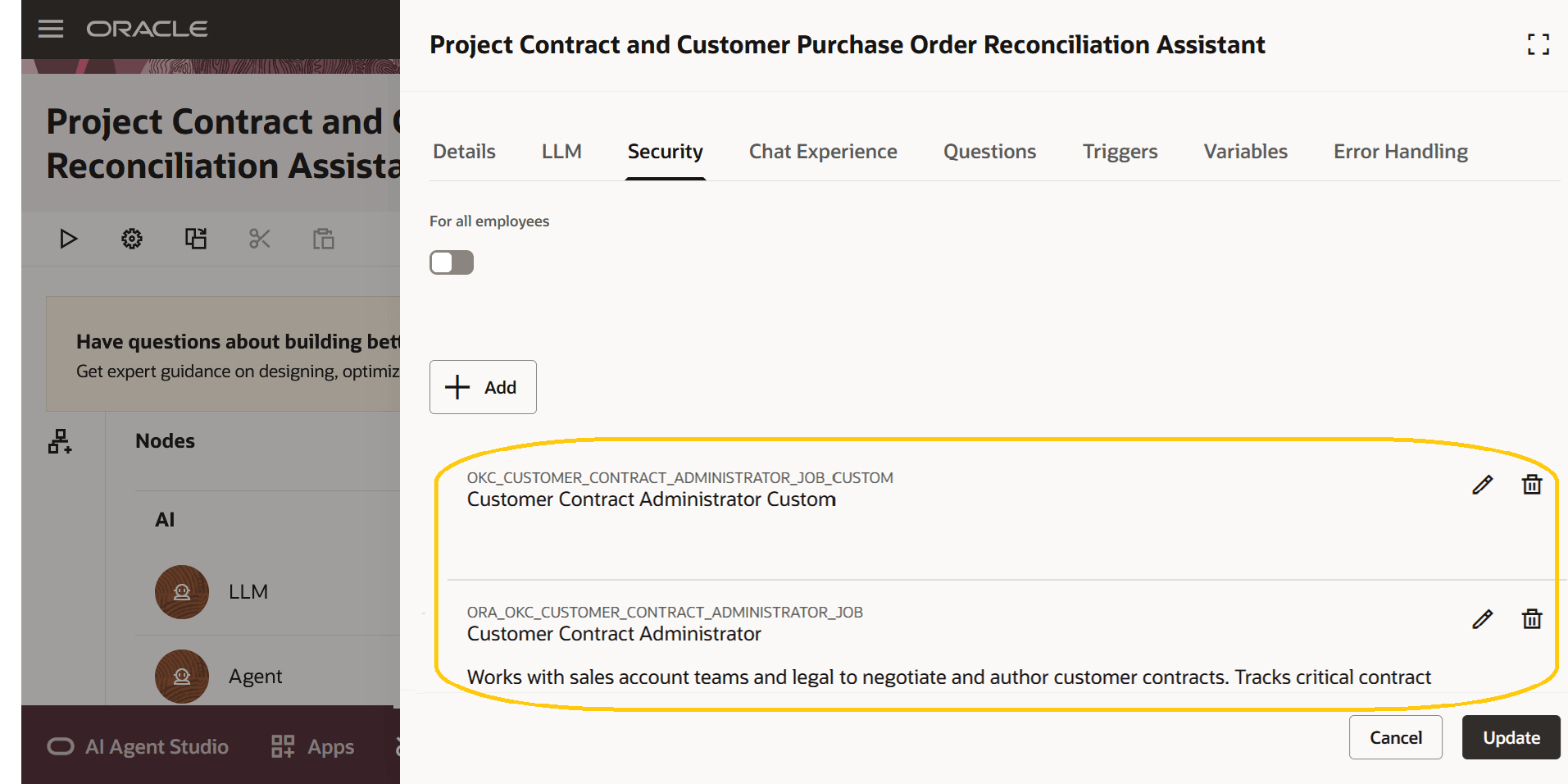1568x784 pixels.
Task: Cancel the security changes
Action: click(1395, 737)
